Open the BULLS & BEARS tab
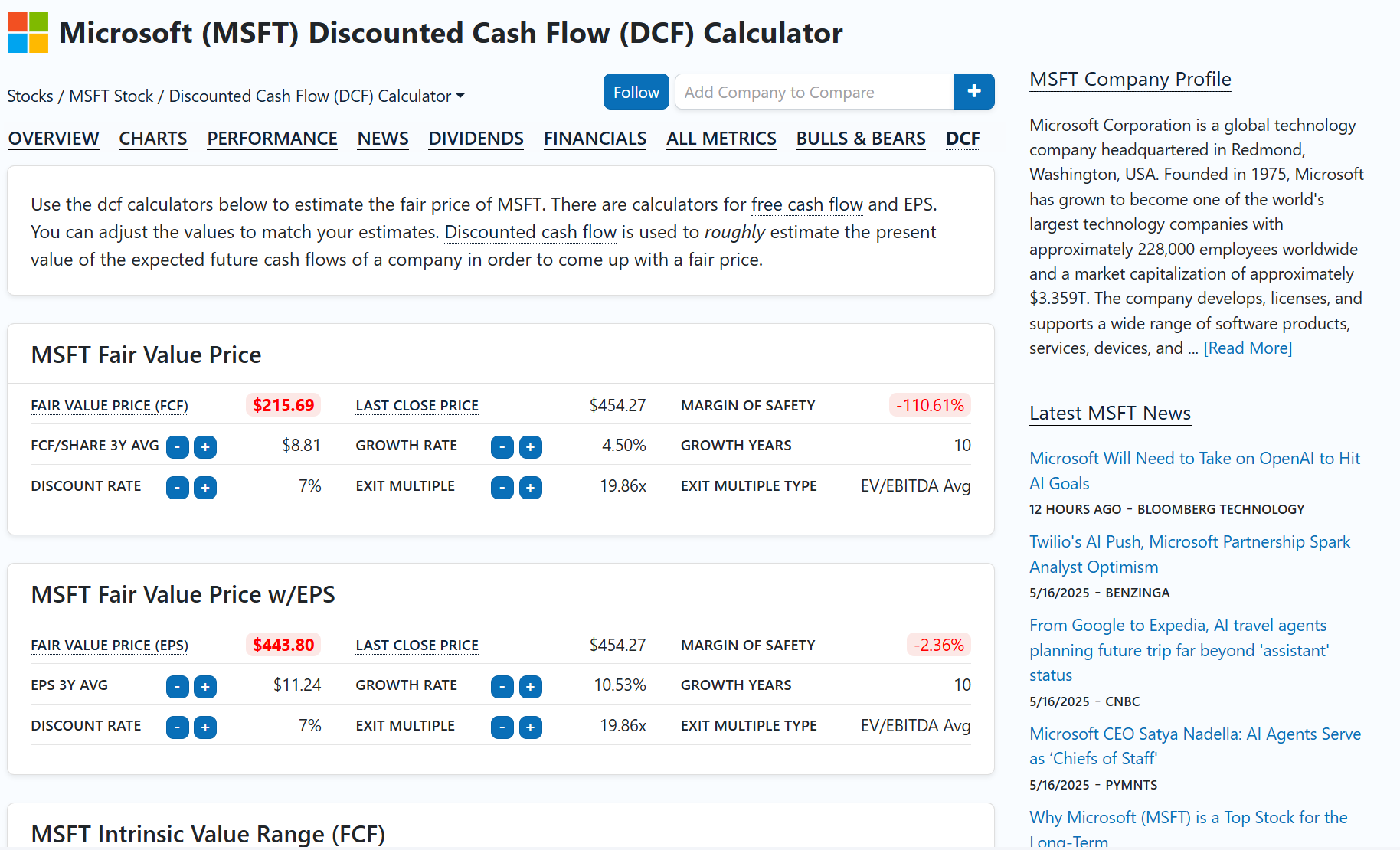The height and width of the screenshot is (850, 1400). tap(861, 139)
